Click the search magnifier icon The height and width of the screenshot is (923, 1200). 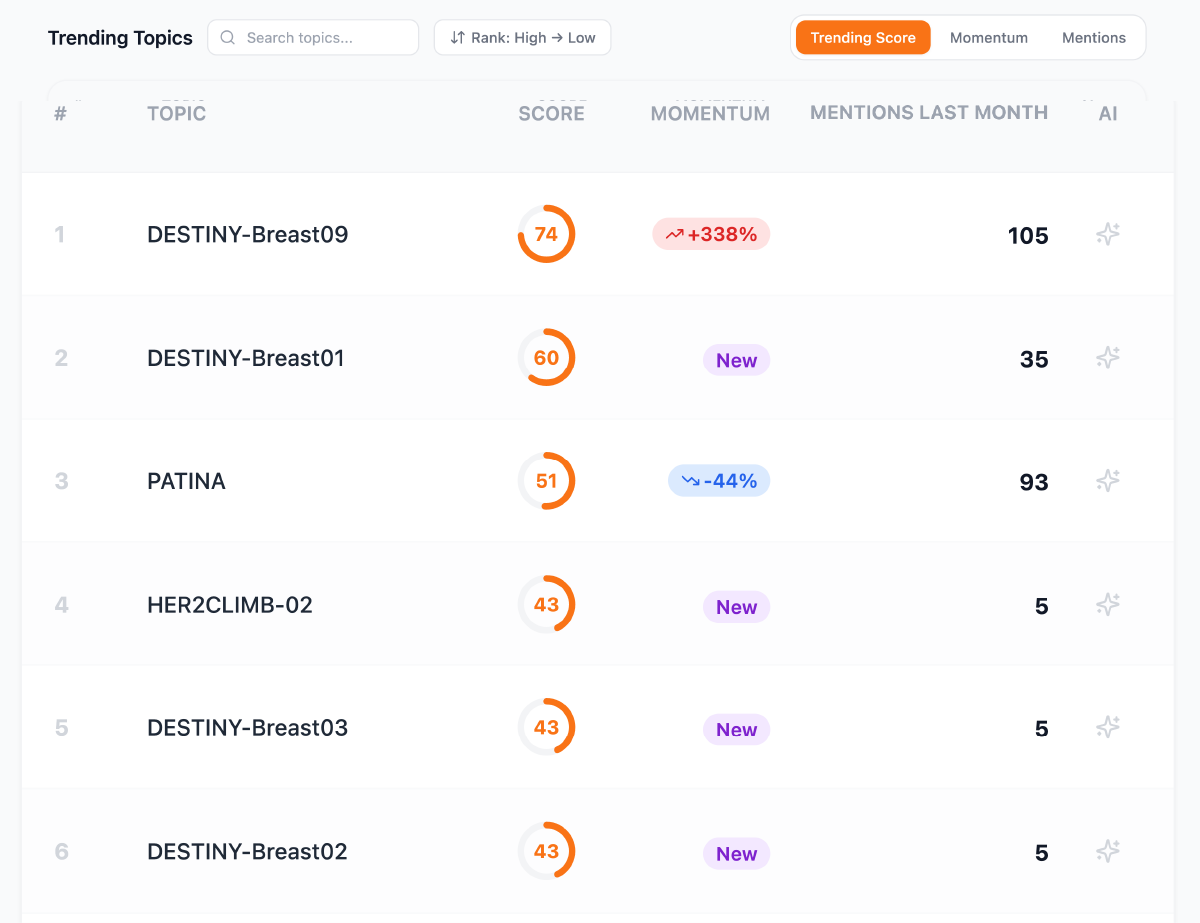[228, 38]
